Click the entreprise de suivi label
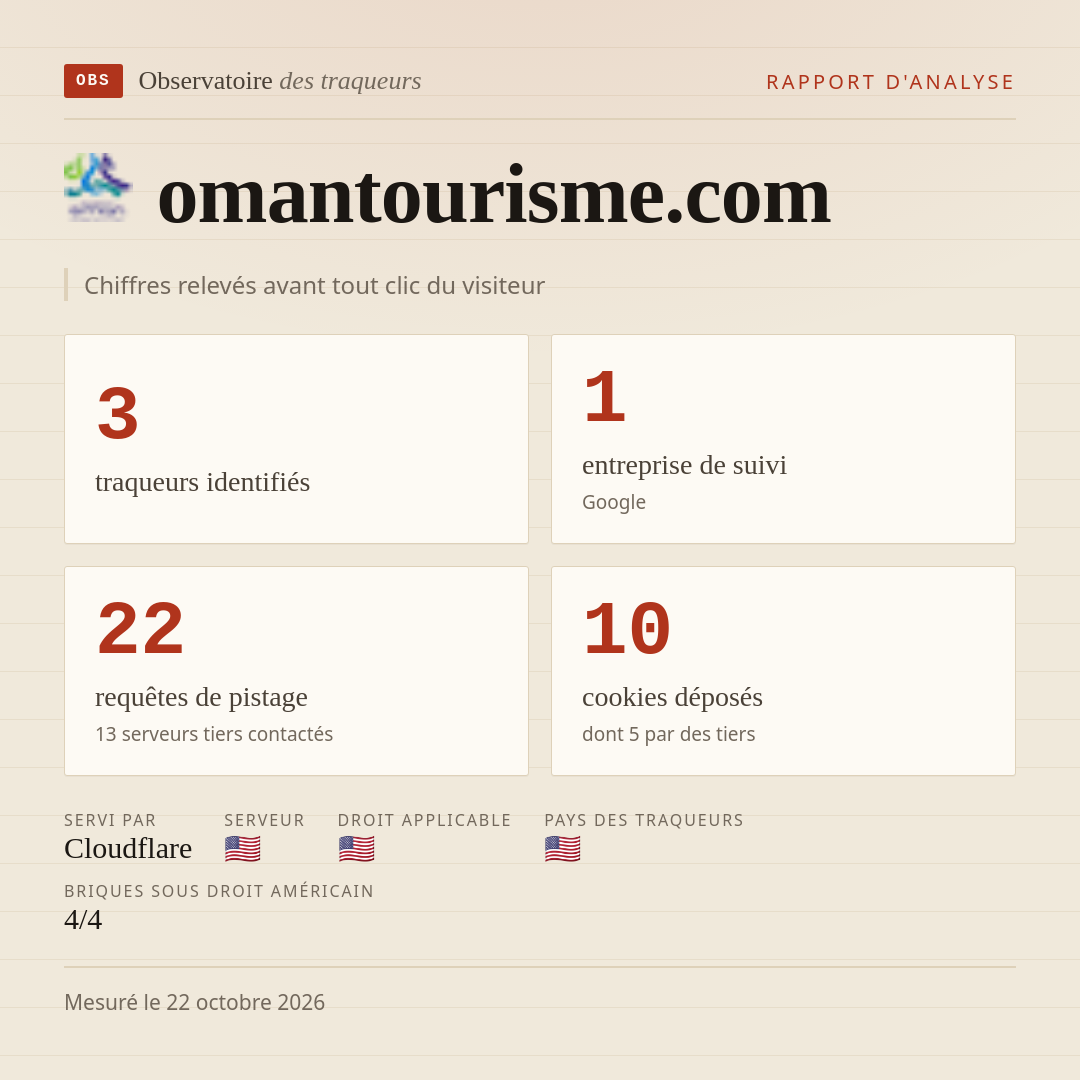The image size is (1080, 1080). 684,465
